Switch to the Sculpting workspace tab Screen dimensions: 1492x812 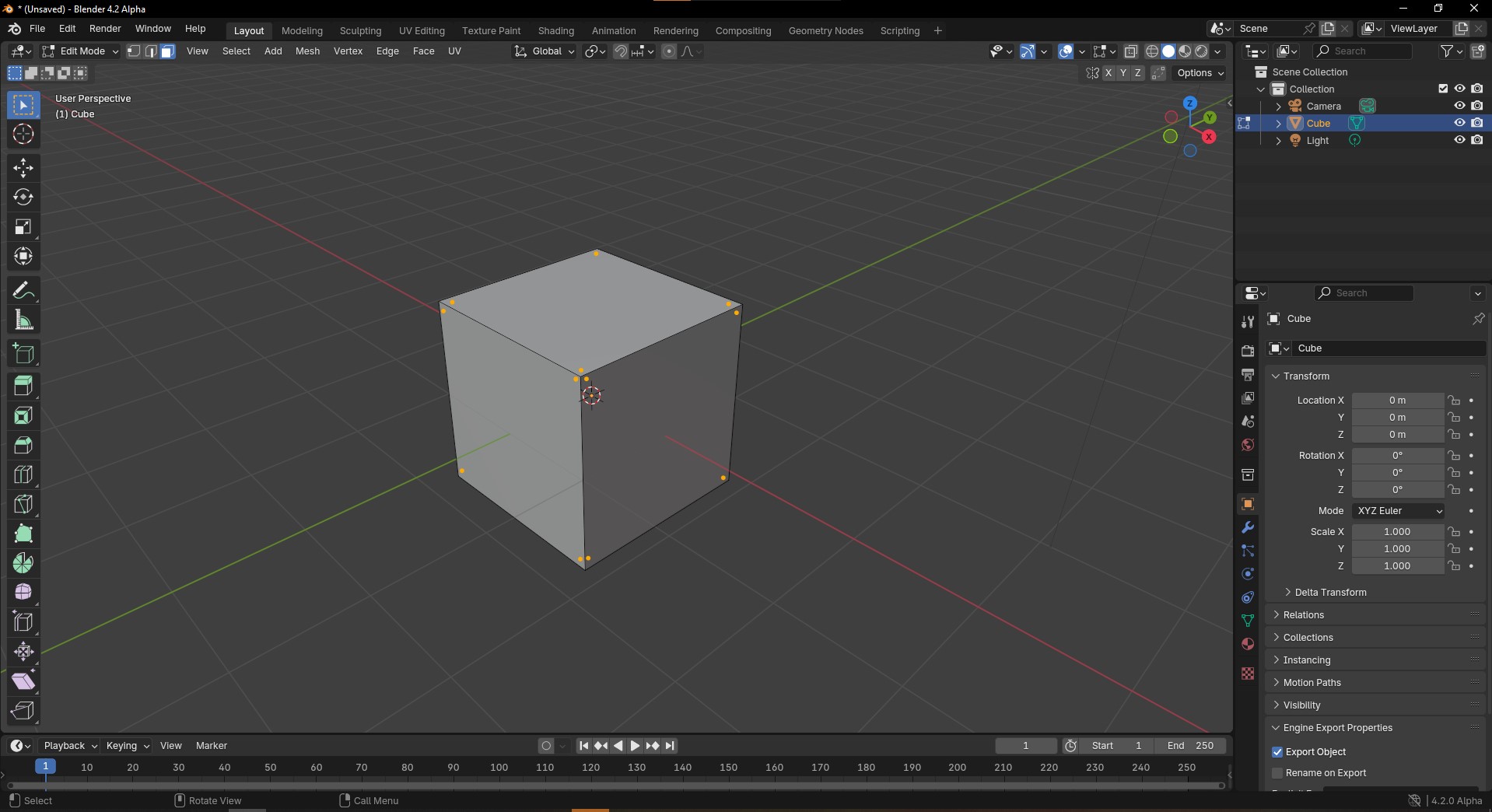click(360, 31)
